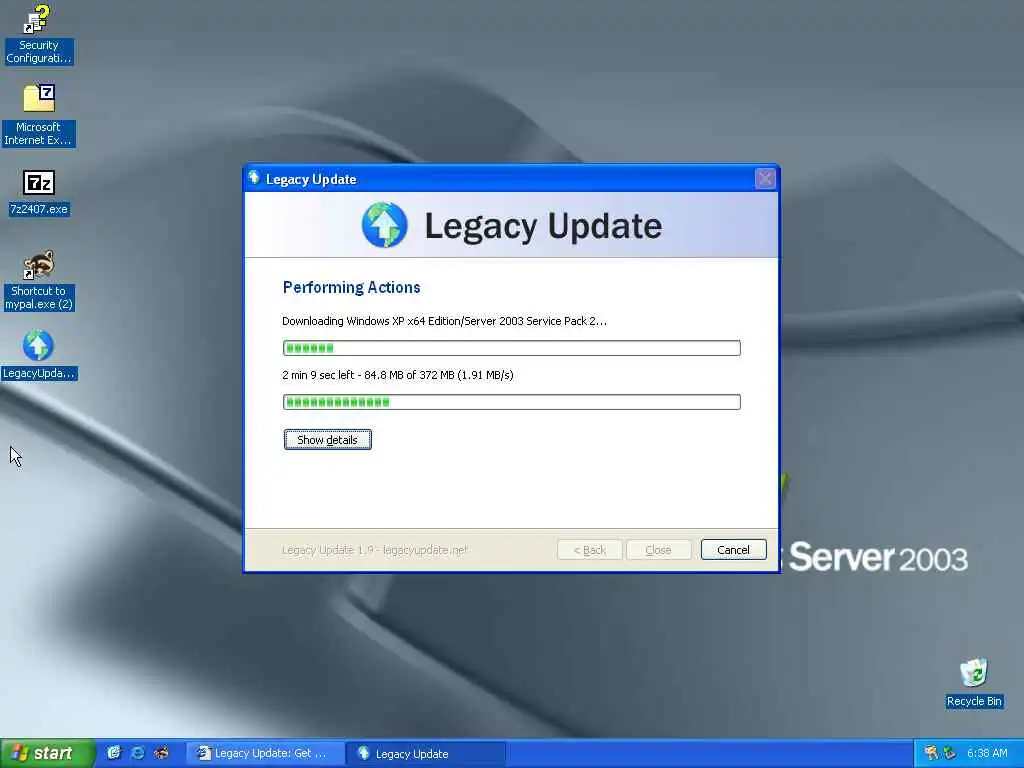Open the Microsoft Internet Explorer folder icon
The height and width of the screenshot is (768, 1024).
[39, 114]
